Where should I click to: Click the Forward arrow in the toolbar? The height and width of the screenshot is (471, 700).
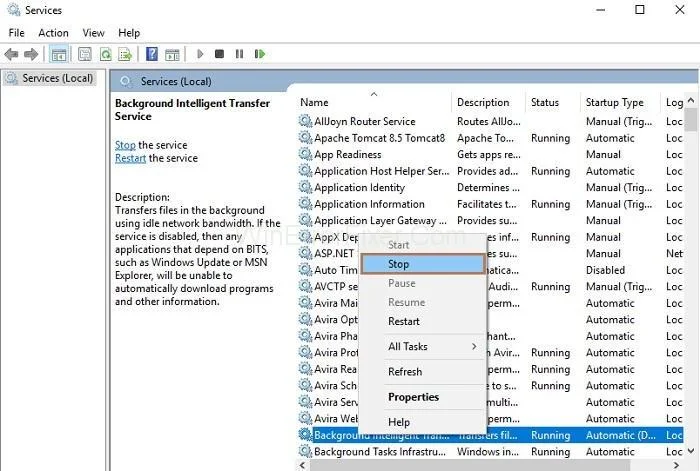pyautogui.click(x=30, y=54)
